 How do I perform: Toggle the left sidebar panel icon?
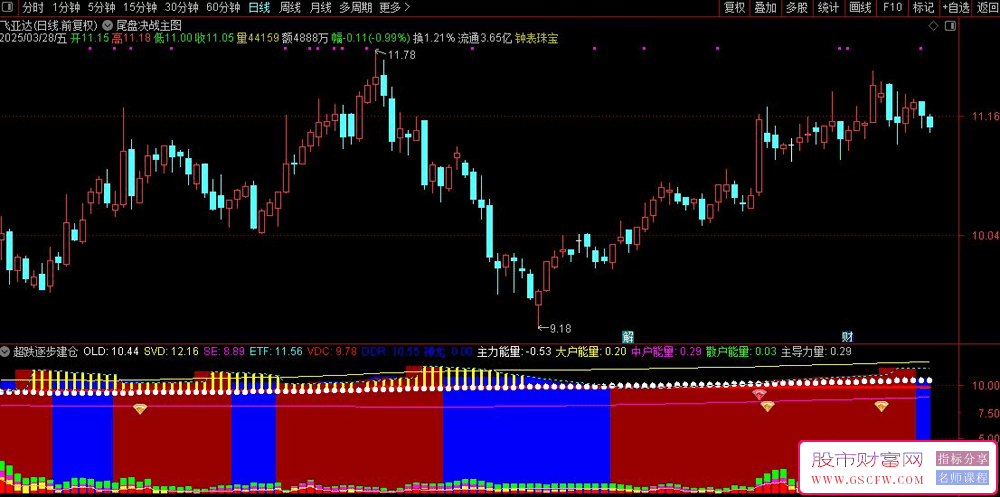[9, 8]
